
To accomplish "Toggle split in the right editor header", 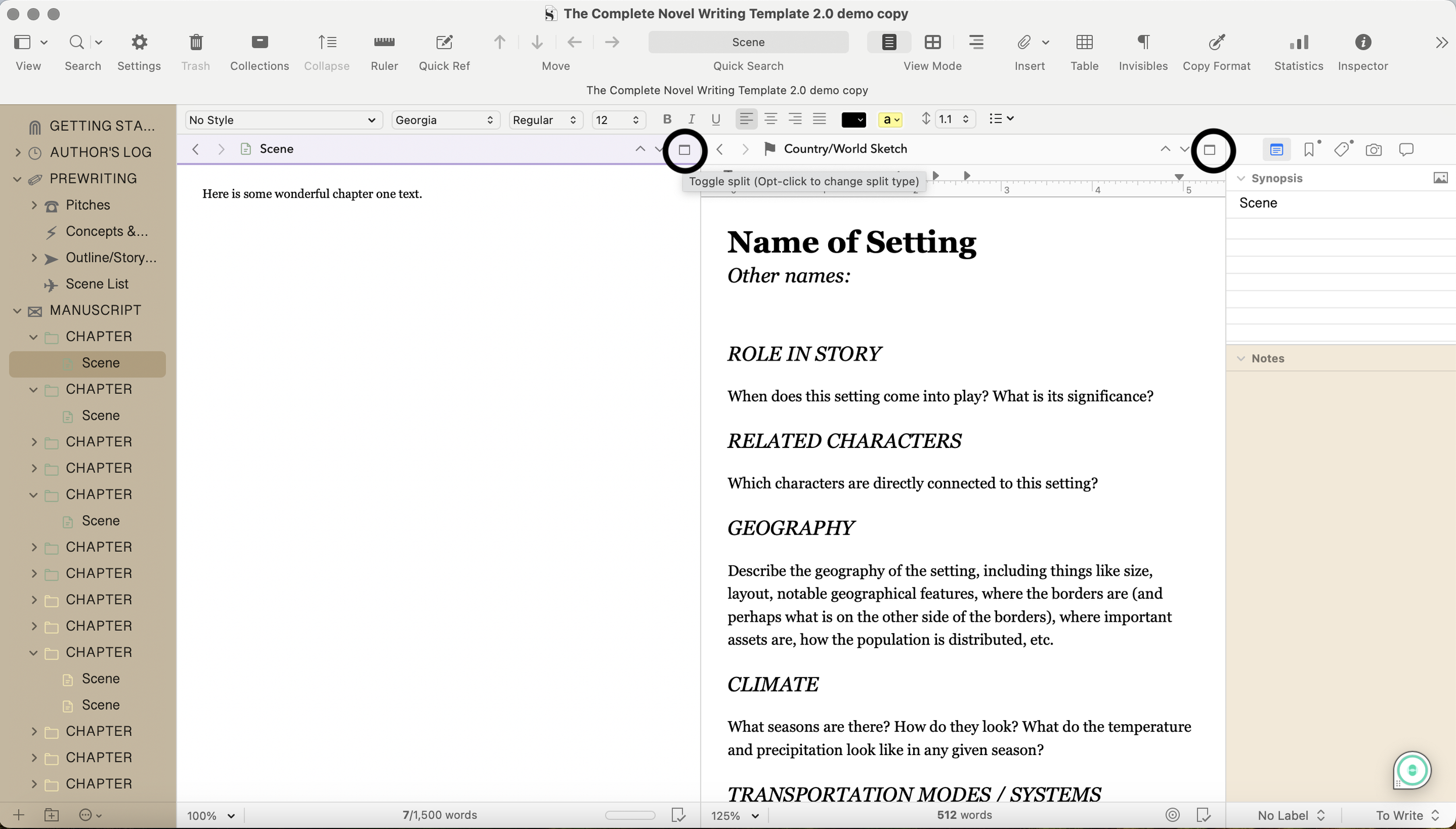I will click(1211, 150).
